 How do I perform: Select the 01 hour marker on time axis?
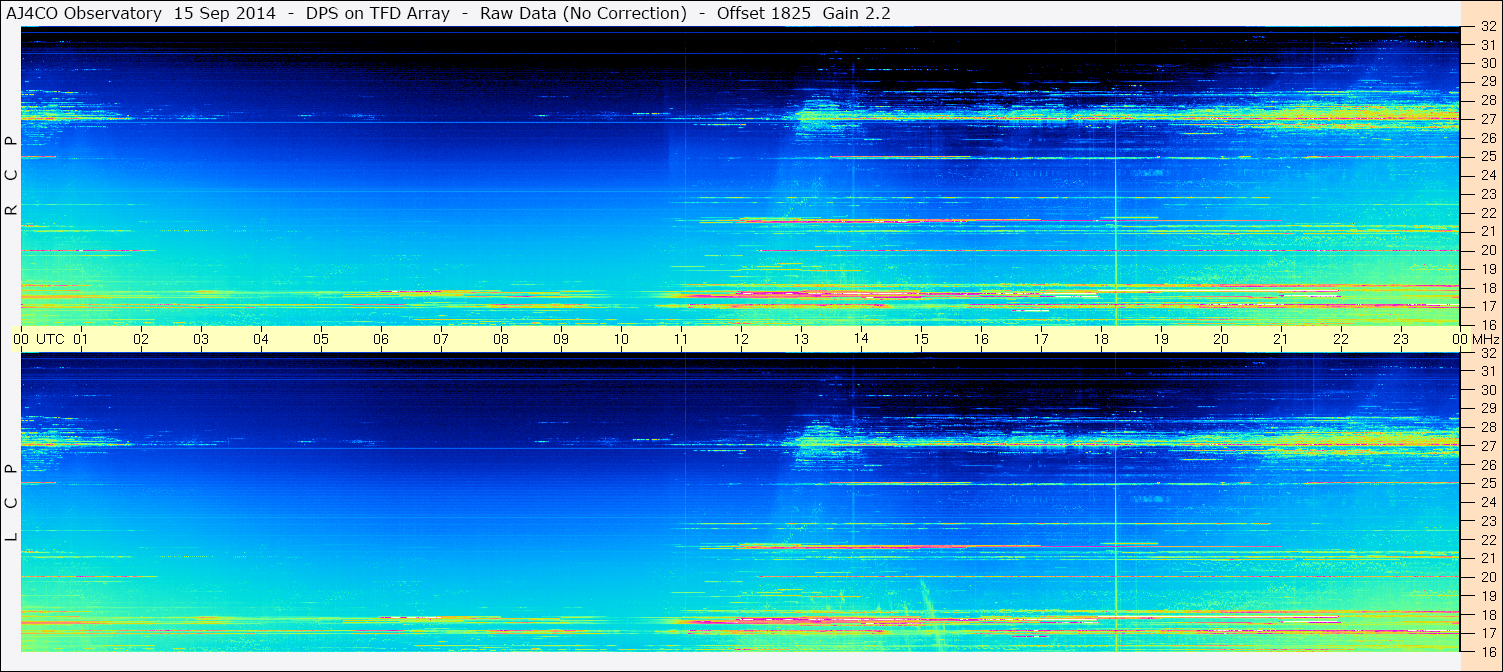[81, 339]
